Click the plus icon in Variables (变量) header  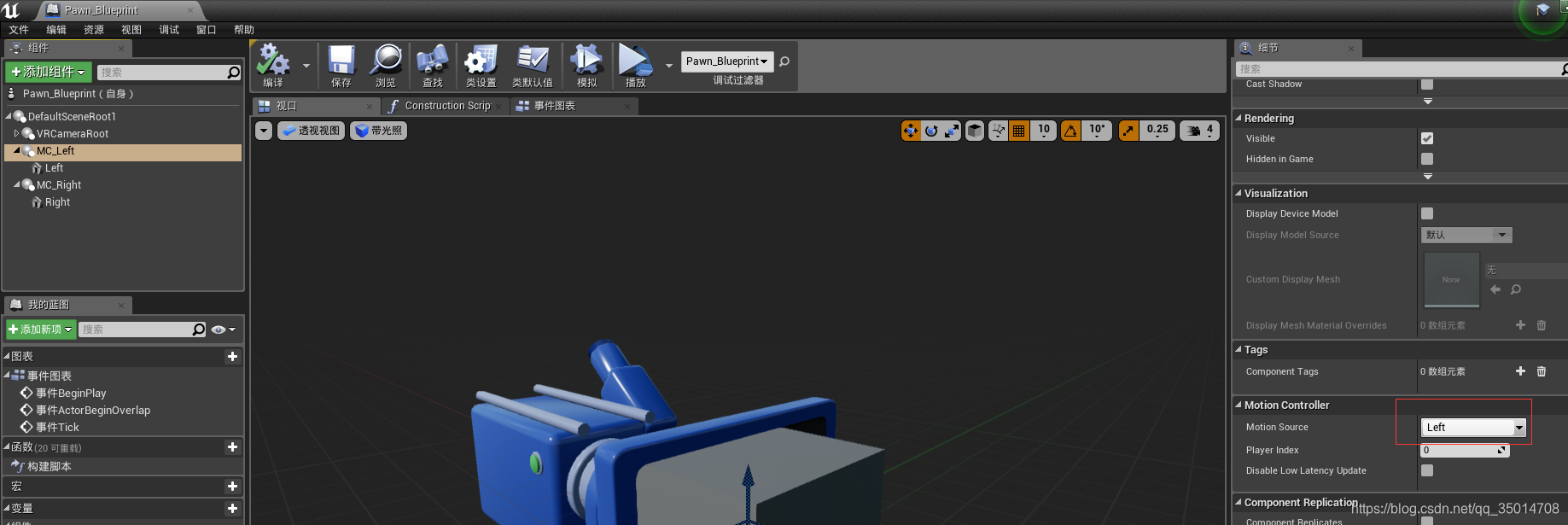232,509
